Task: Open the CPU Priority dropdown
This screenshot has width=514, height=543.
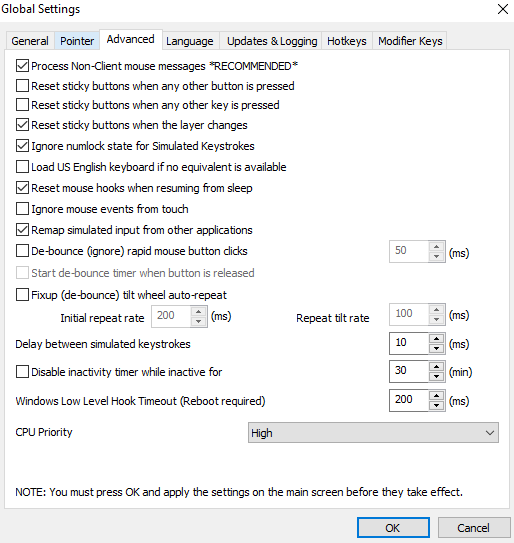Action: tap(373, 433)
